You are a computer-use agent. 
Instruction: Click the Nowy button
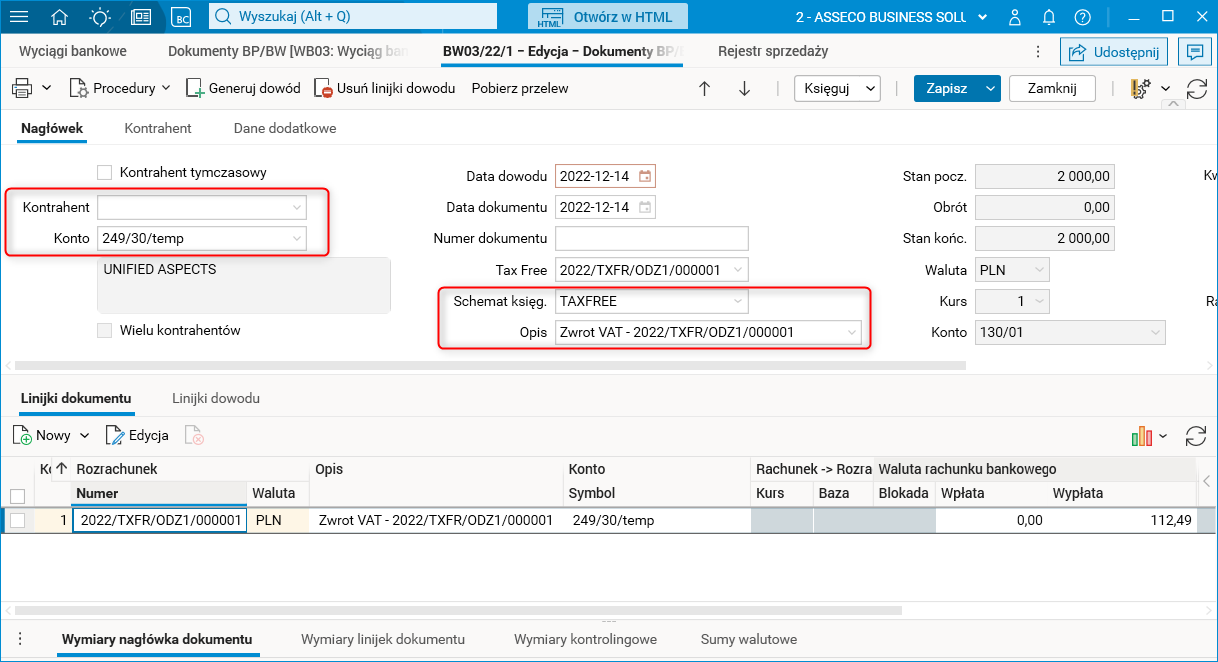point(42,436)
